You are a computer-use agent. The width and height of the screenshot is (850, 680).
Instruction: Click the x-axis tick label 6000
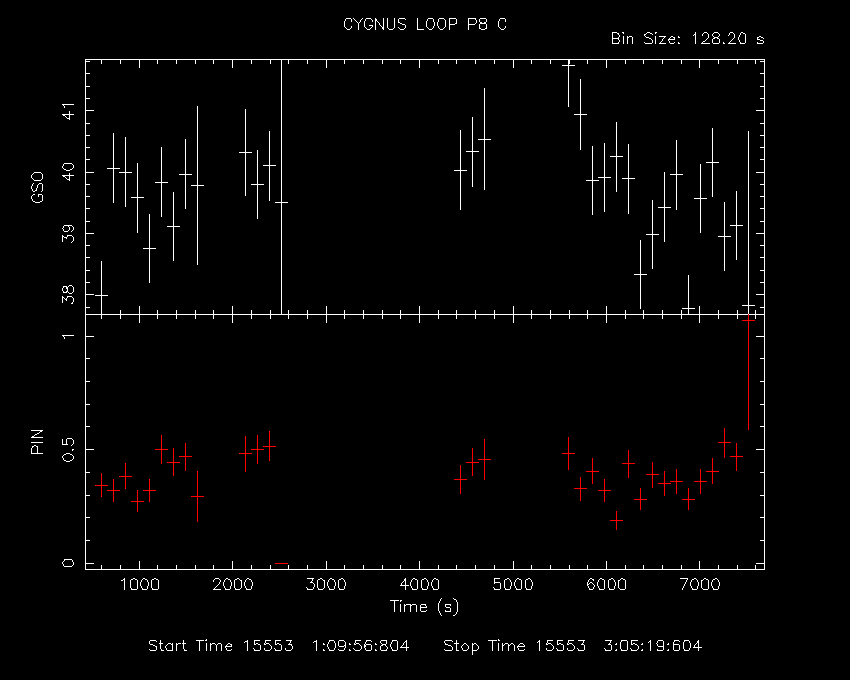(606, 585)
